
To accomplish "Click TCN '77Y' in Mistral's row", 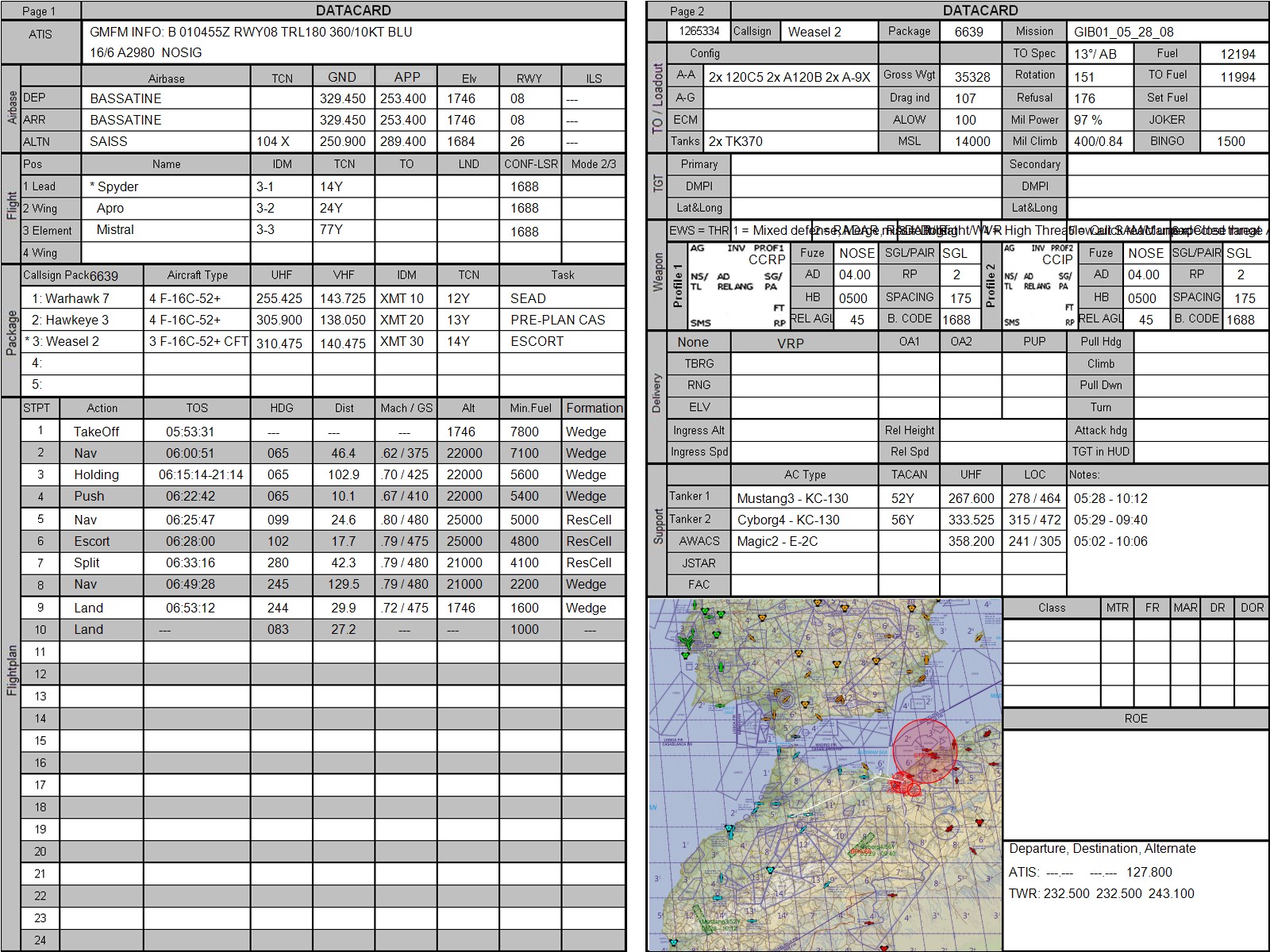I will tap(331, 230).
